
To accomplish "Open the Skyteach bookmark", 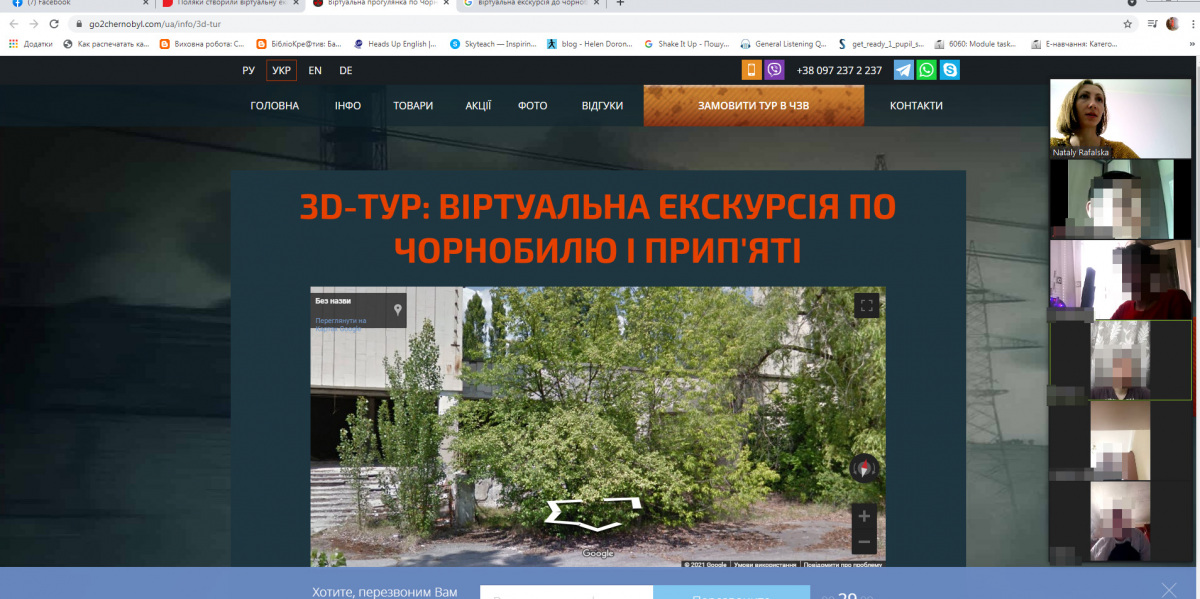I will (491, 44).
